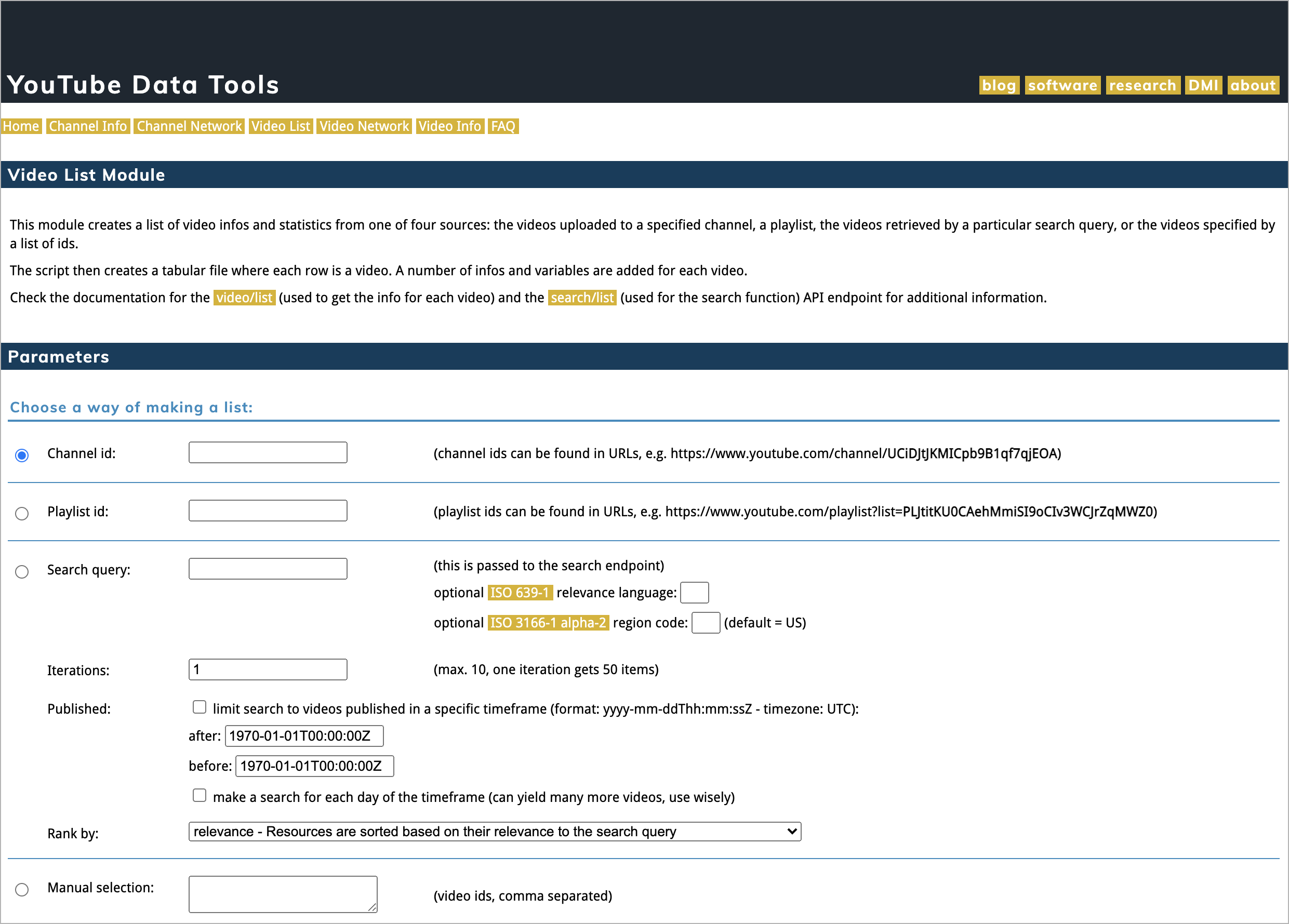Enable limit search to specific timeframe checkbox
This screenshot has height=924, width=1289.
click(199, 707)
